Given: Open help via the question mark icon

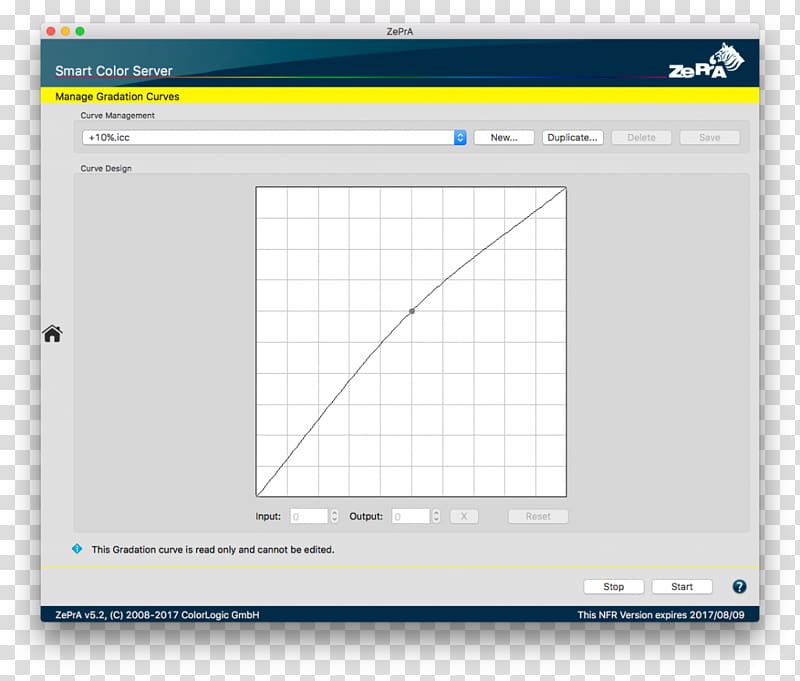Looking at the screenshot, I should 739,587.
